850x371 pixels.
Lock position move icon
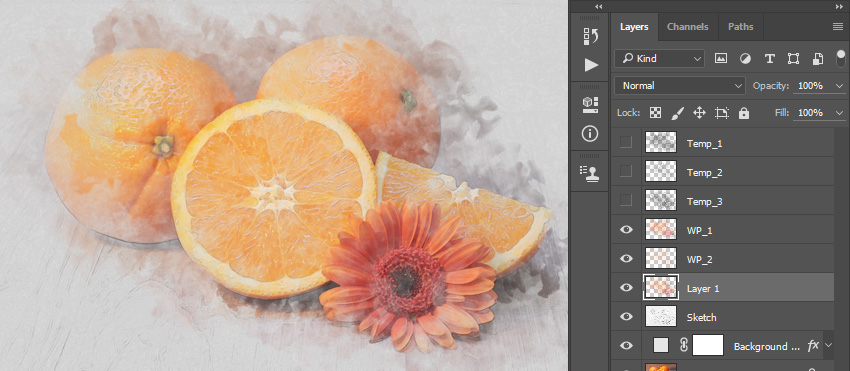coord(699,113)
